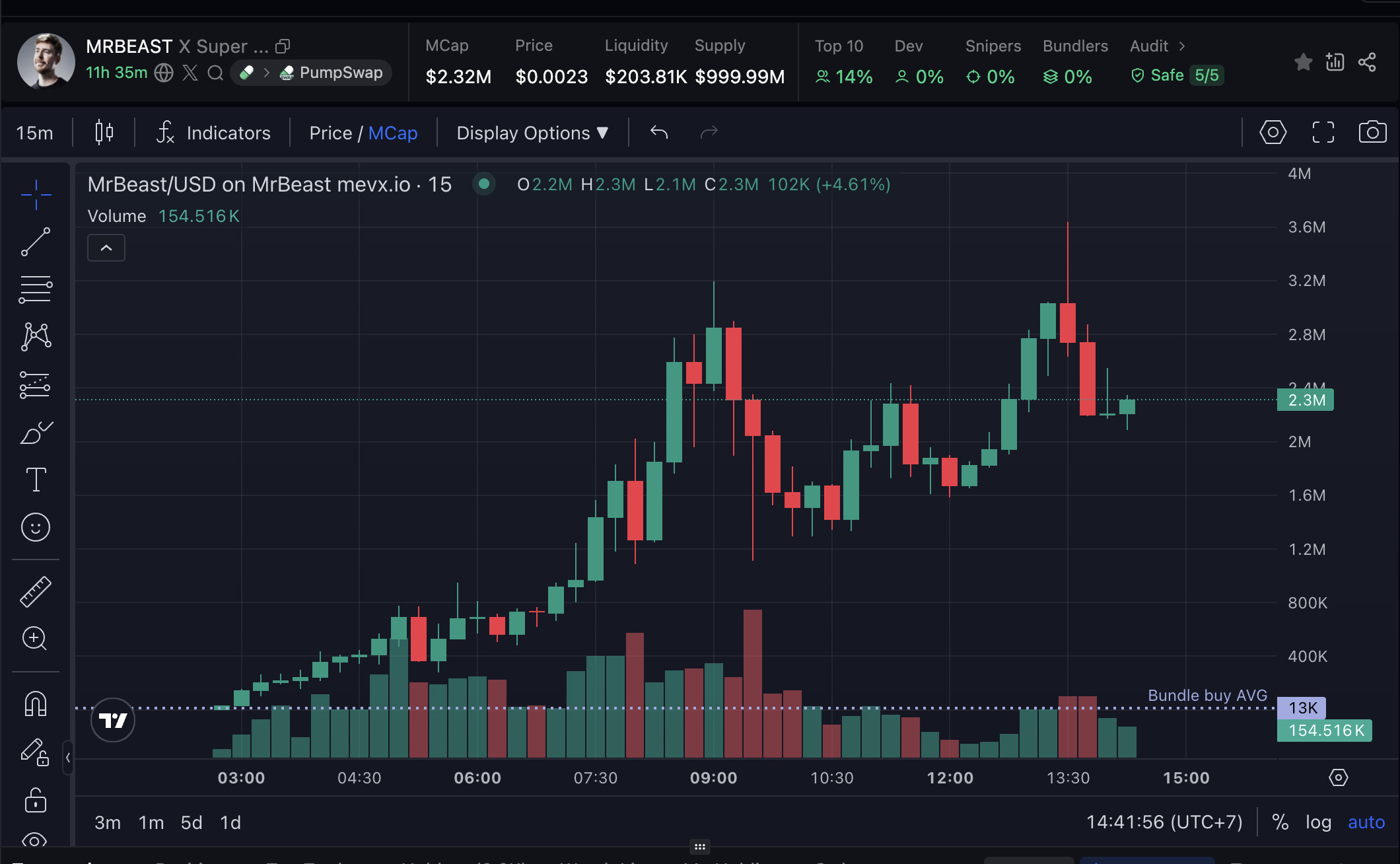The image size is (1400, 864).
Task: Toggle stay in drawing mode
Action: pos(36,752)
